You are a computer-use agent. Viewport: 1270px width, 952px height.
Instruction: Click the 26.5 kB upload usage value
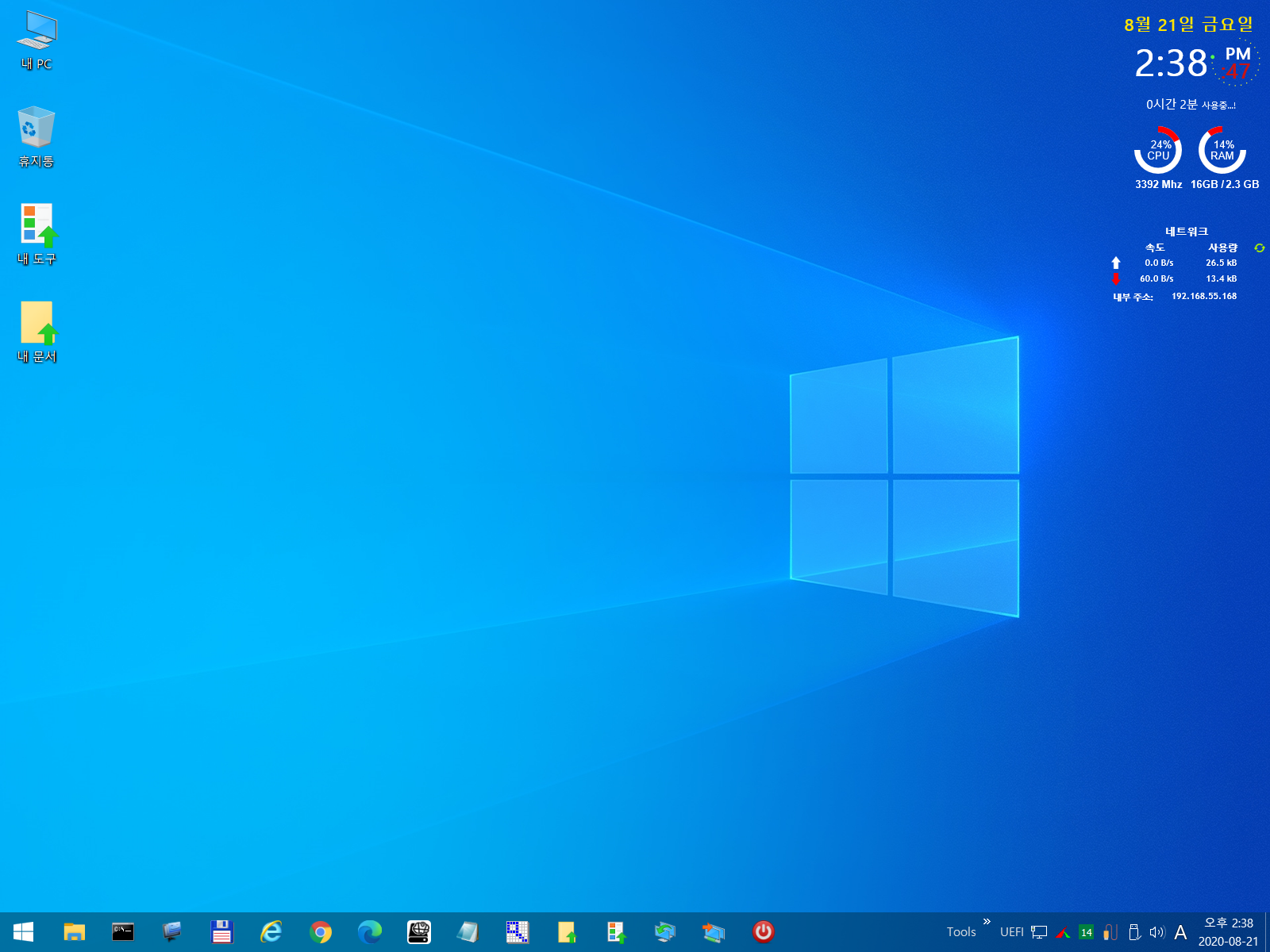point(1221,263)
